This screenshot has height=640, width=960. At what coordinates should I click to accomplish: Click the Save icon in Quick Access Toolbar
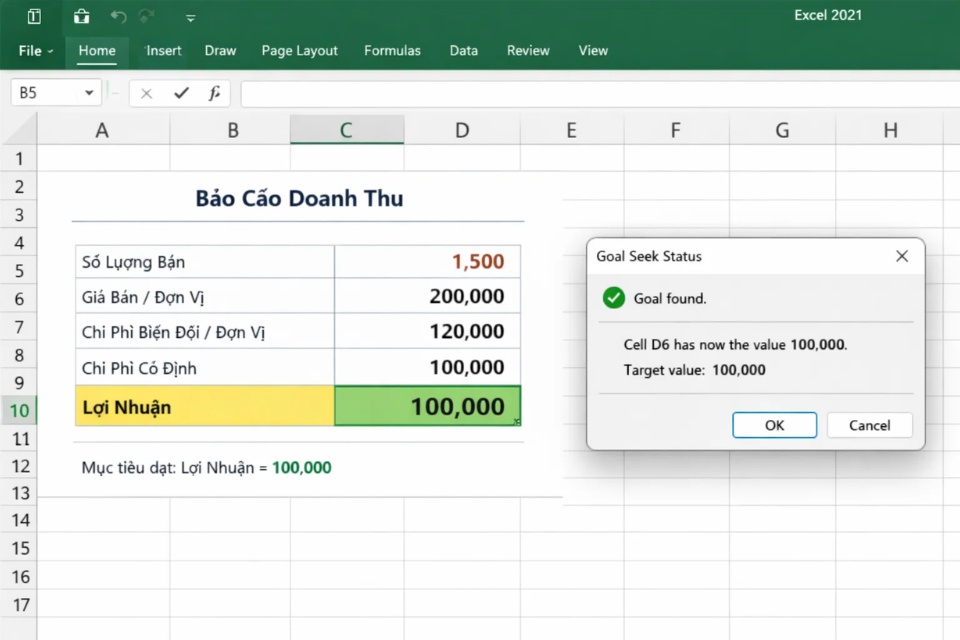(x=82, y=16)
